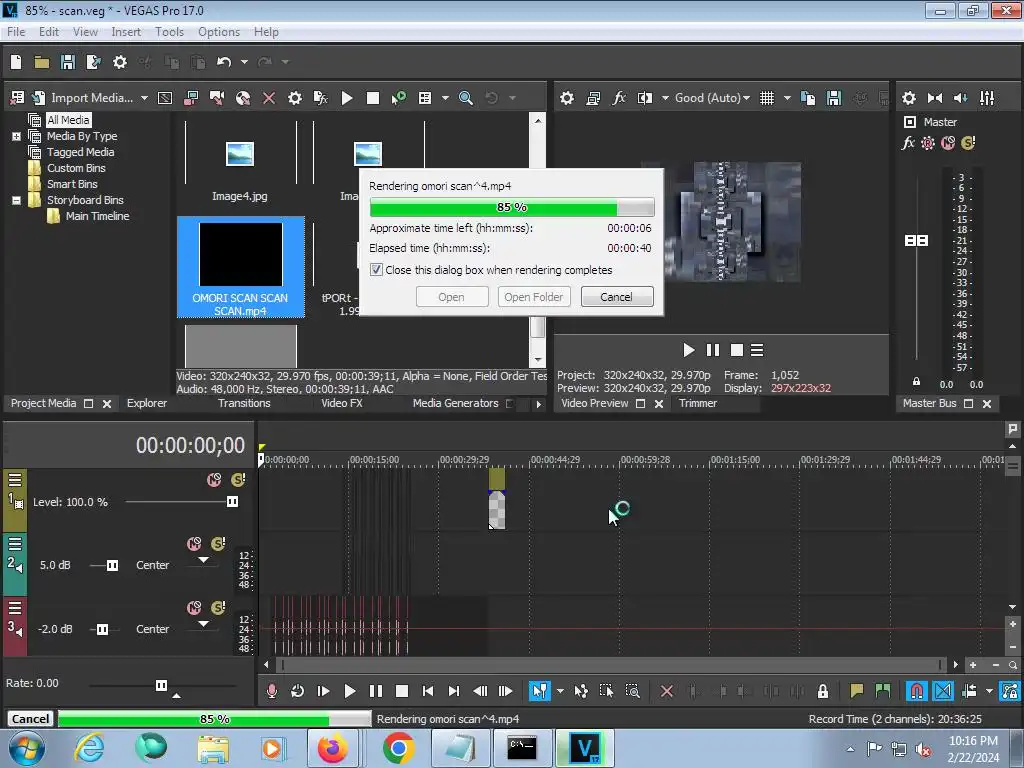Click the Undo arrow icon
Screen dimensions: 1024x768
pyautogui.click(x=224, y=62)
